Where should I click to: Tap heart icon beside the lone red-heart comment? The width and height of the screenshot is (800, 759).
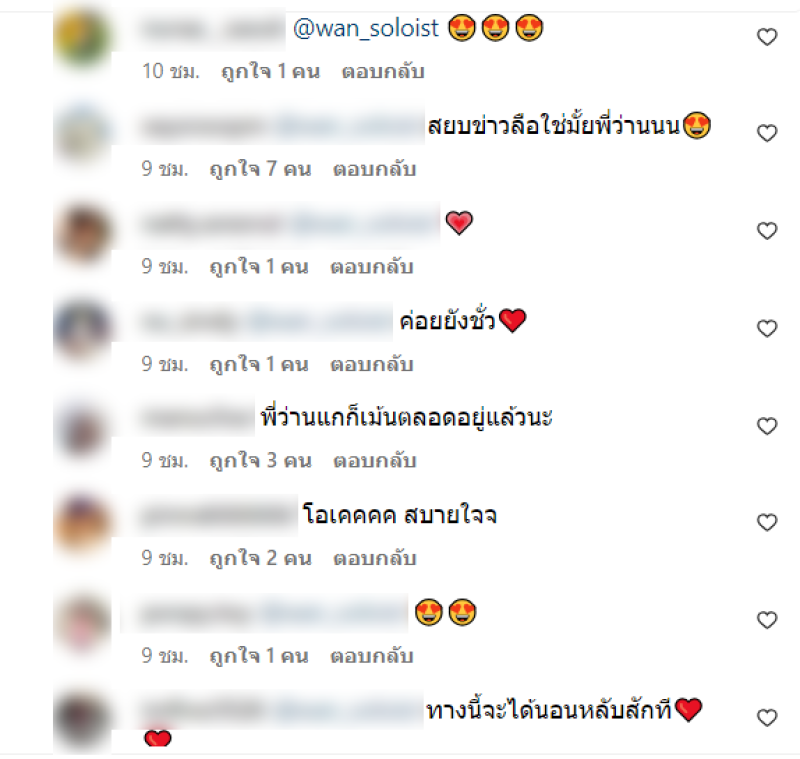tap(766, 231)
